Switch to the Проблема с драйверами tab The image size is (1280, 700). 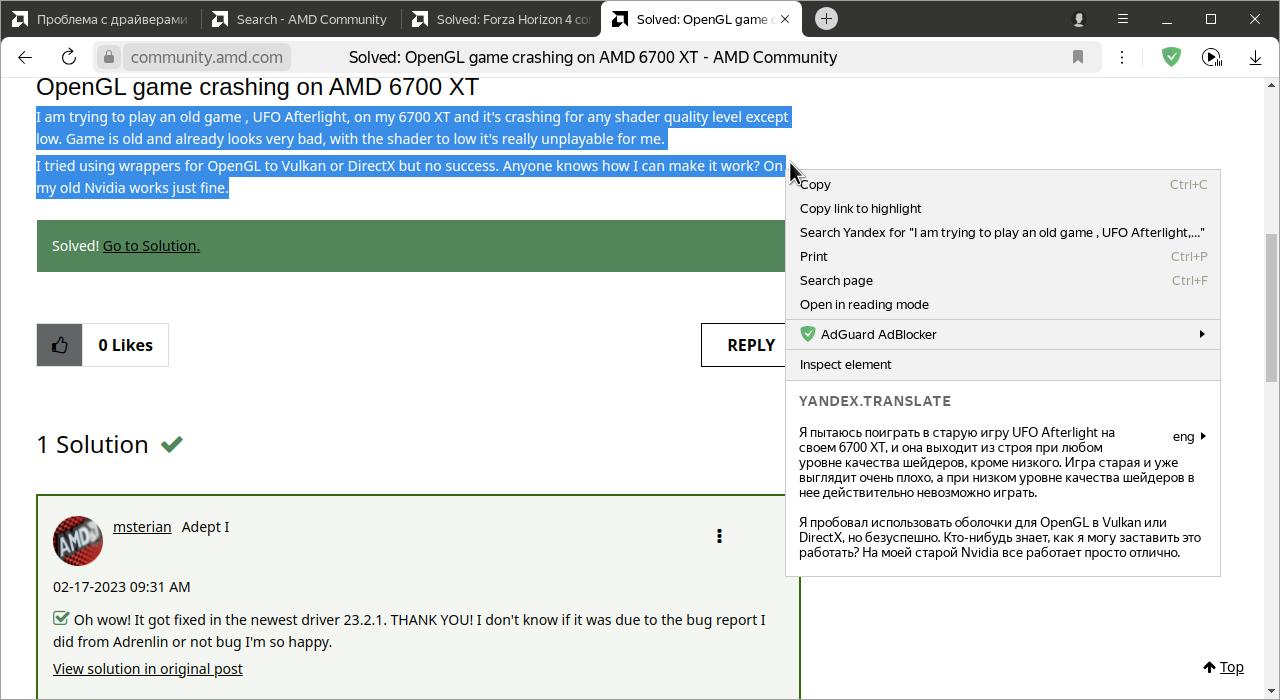100,19
